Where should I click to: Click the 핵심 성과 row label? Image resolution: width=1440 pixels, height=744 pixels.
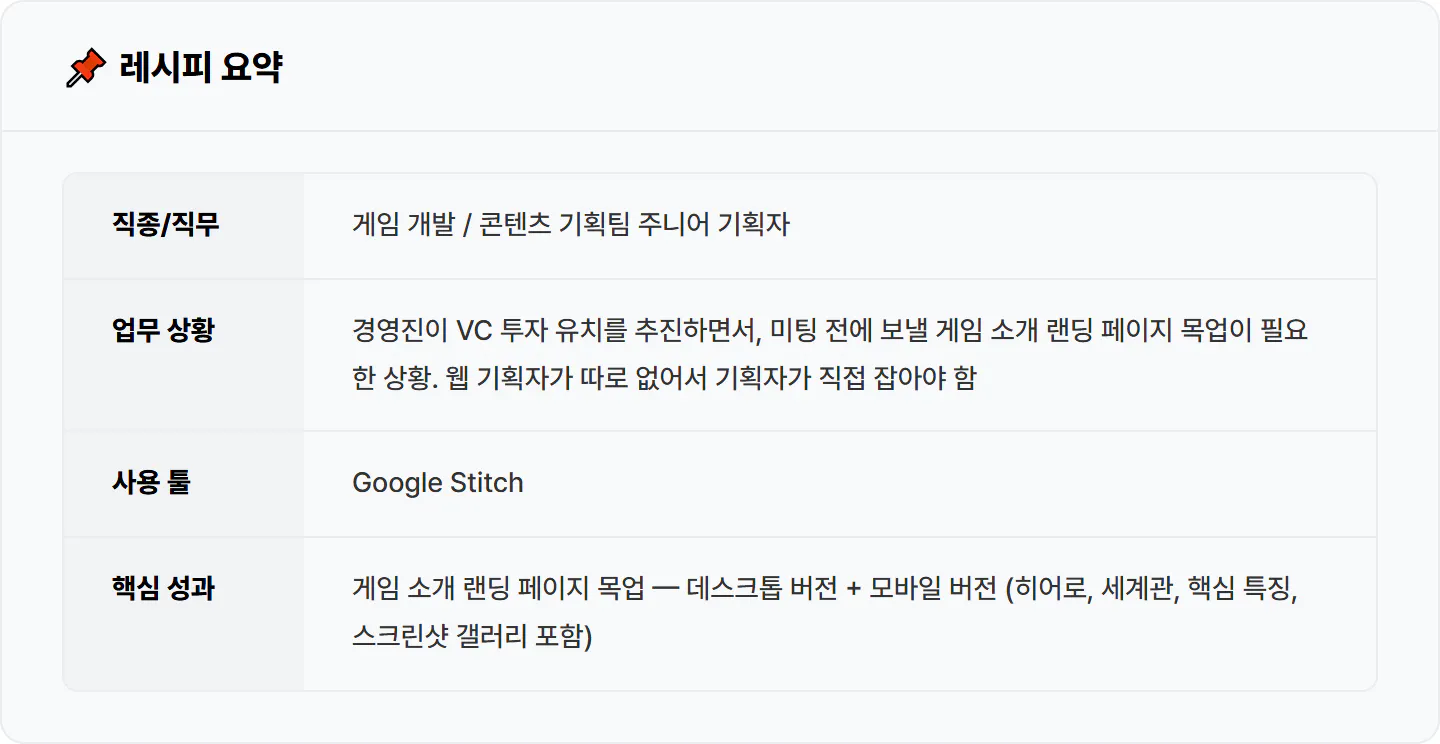(163, 588)
